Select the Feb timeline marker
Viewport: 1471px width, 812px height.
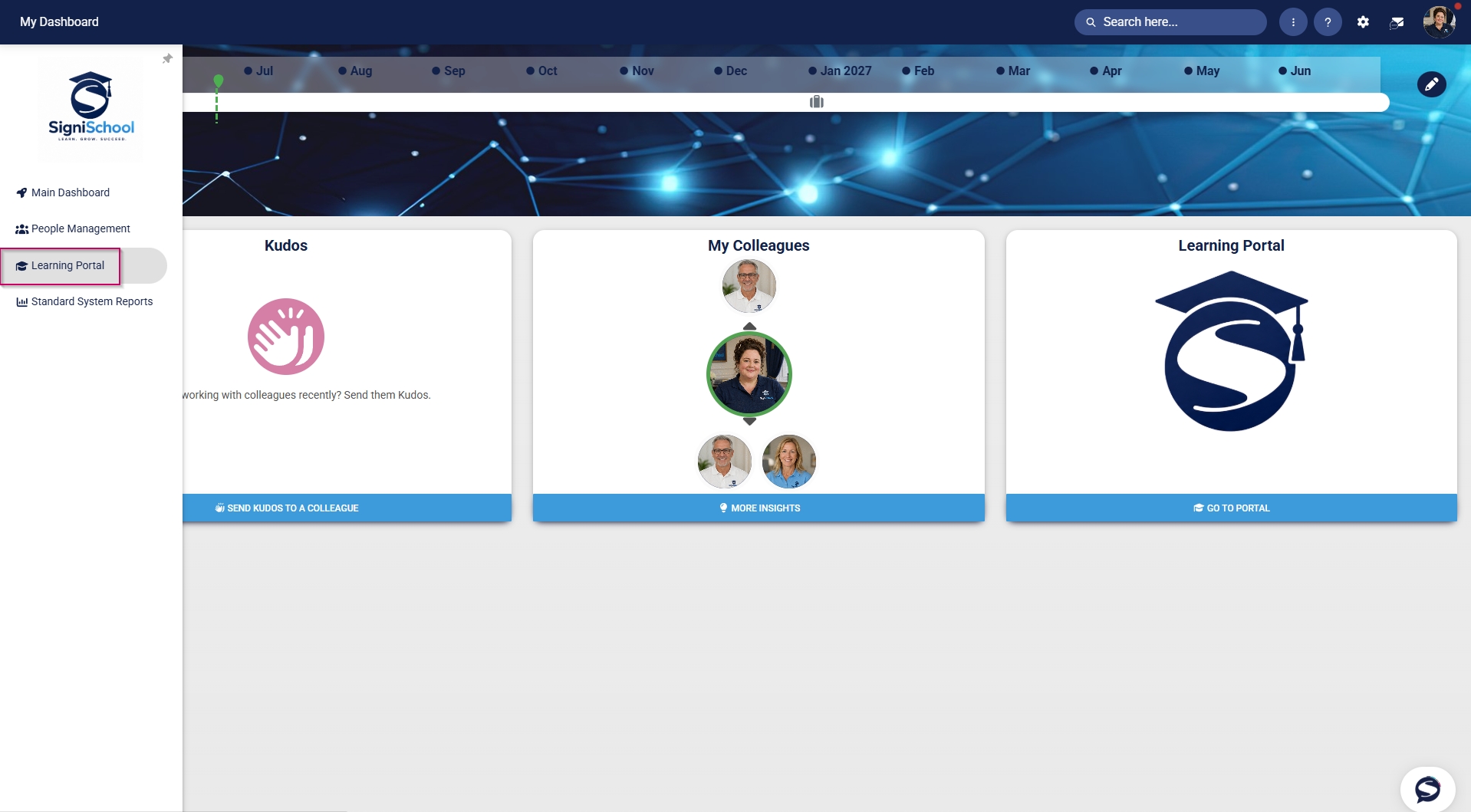(x=918, y=71)
